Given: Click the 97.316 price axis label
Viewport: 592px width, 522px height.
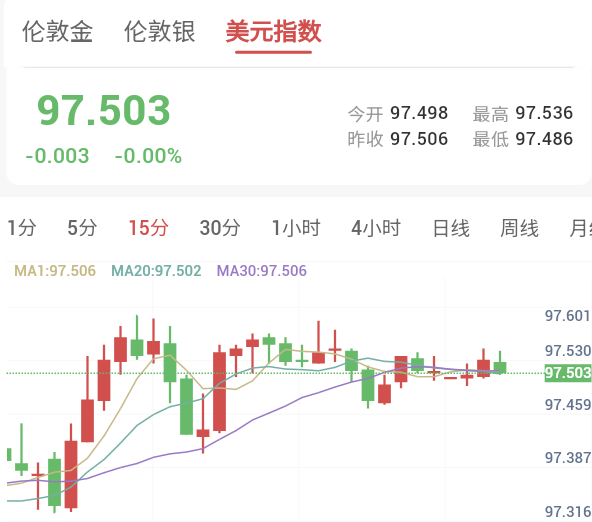Looking at the screenshot, I should pos(567,512).
